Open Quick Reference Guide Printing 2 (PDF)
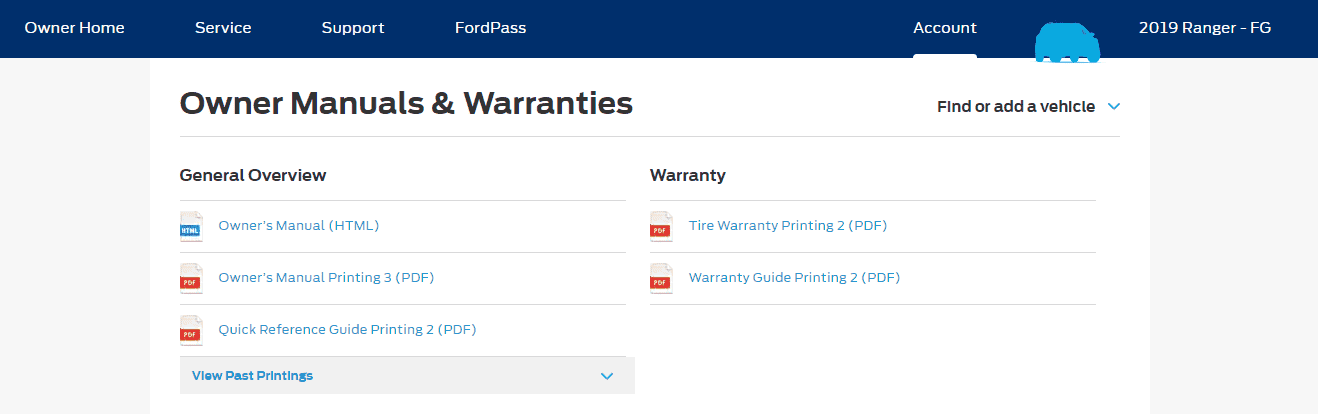 pyautogui.click(x=347, y=330)
